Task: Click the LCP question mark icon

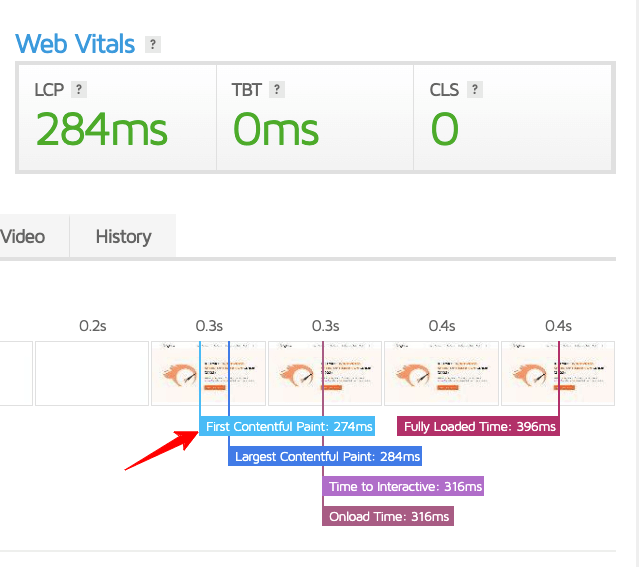Action: point(79,89)
